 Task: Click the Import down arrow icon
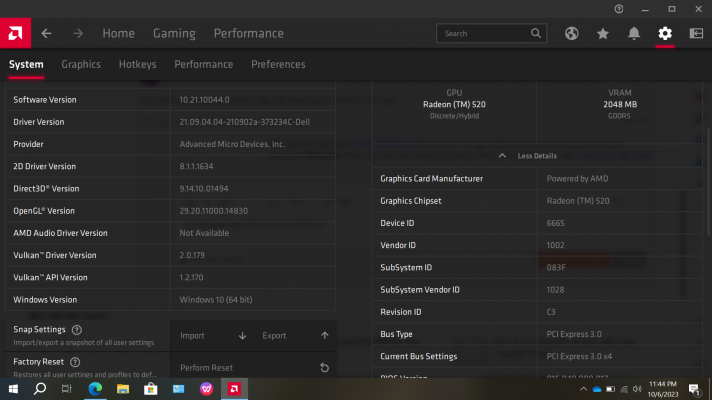pos(242,336)
